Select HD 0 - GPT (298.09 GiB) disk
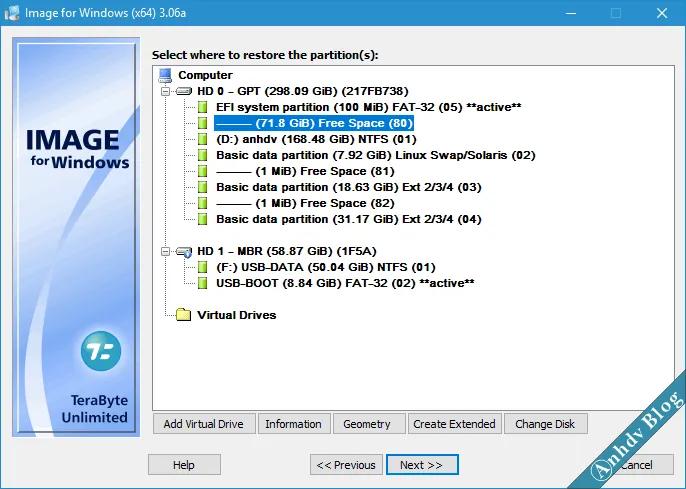Image resolution: width=686 pixels, height=489 pixels. pos(303,91)
